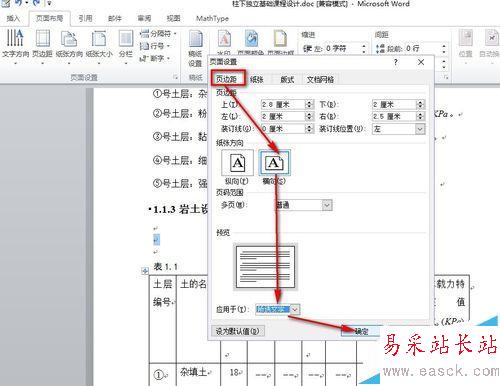Click the 右 right margin input field
Screen dimensions: 500x386
pos(394,116)
